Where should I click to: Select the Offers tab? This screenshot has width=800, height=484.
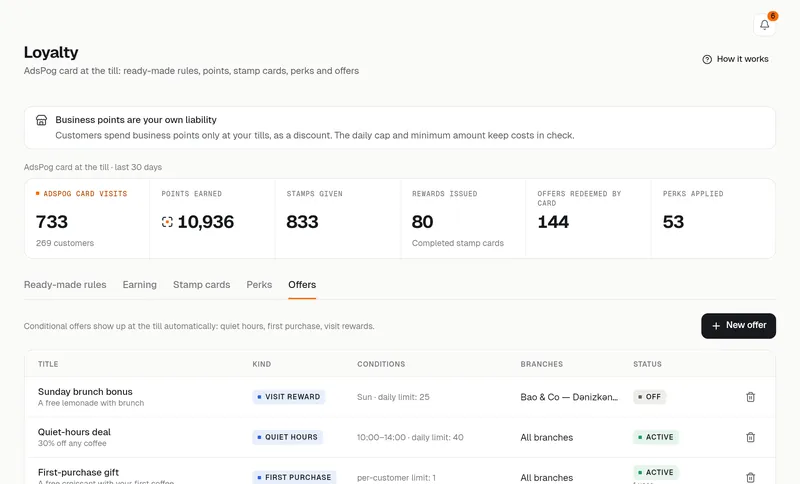pyautogui.click(x=302, y=285)
